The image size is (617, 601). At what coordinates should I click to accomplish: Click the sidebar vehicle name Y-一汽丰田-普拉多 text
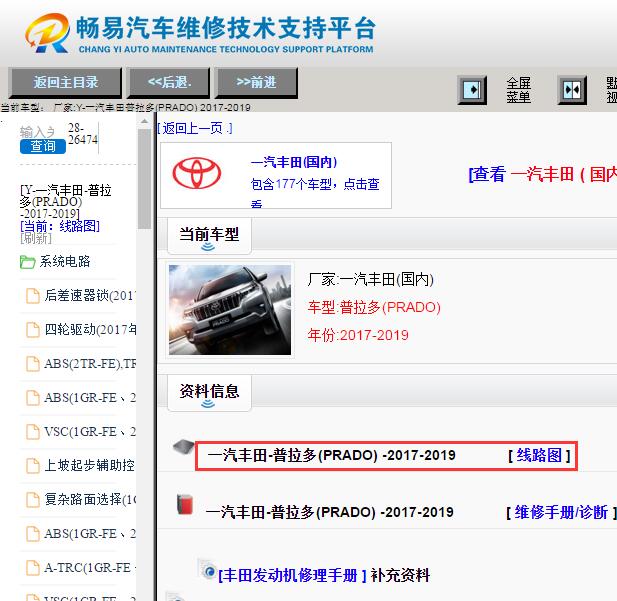(x=65, y=202)
